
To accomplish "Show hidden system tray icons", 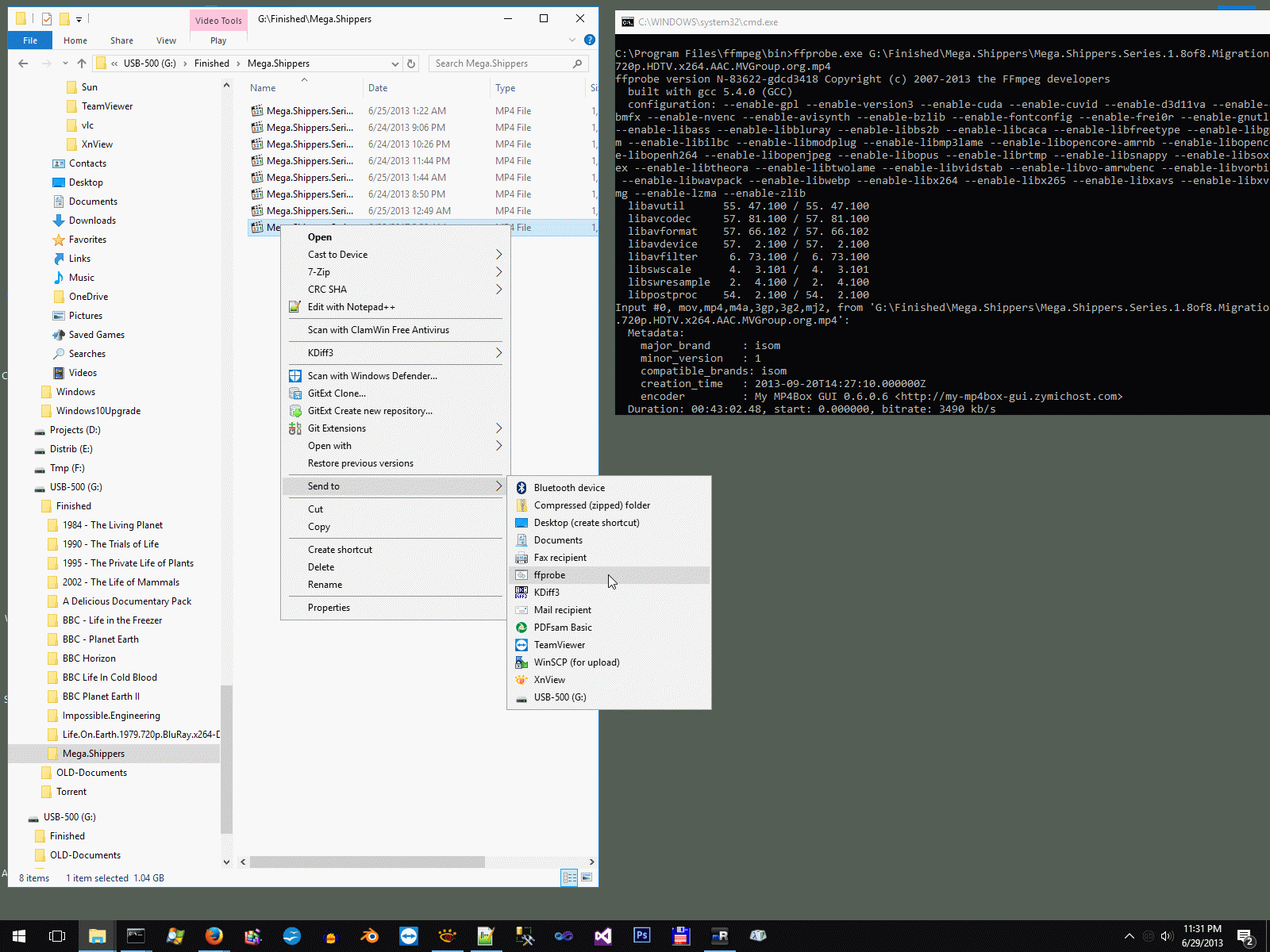I will (x=1129, y=936).
